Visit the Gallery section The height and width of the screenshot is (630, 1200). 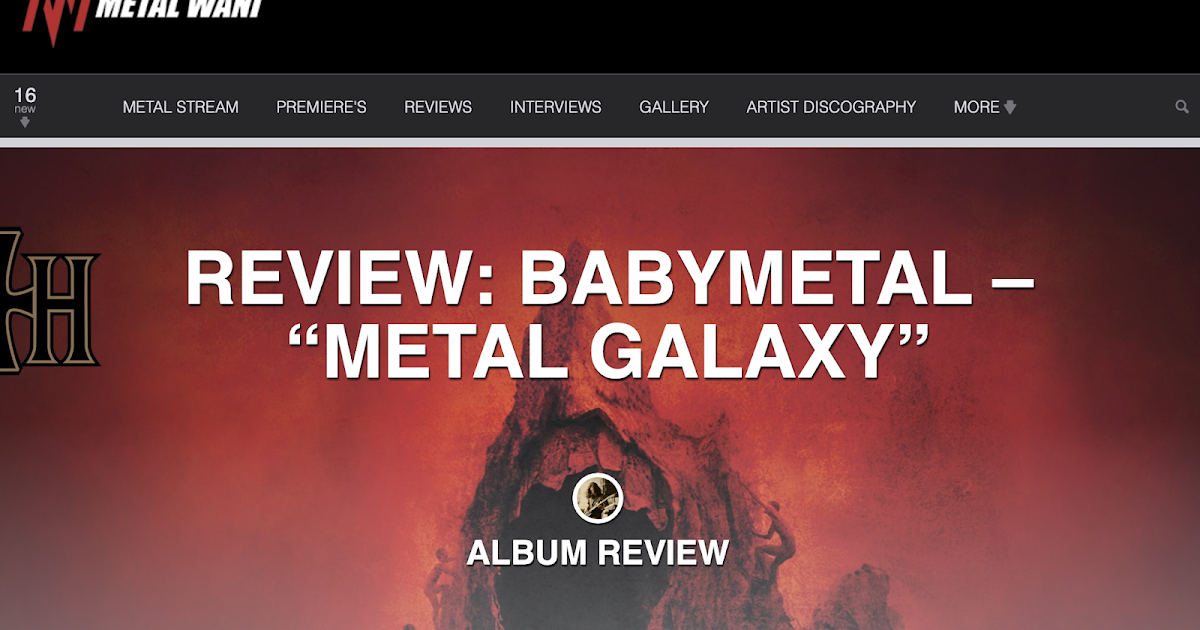674,107
